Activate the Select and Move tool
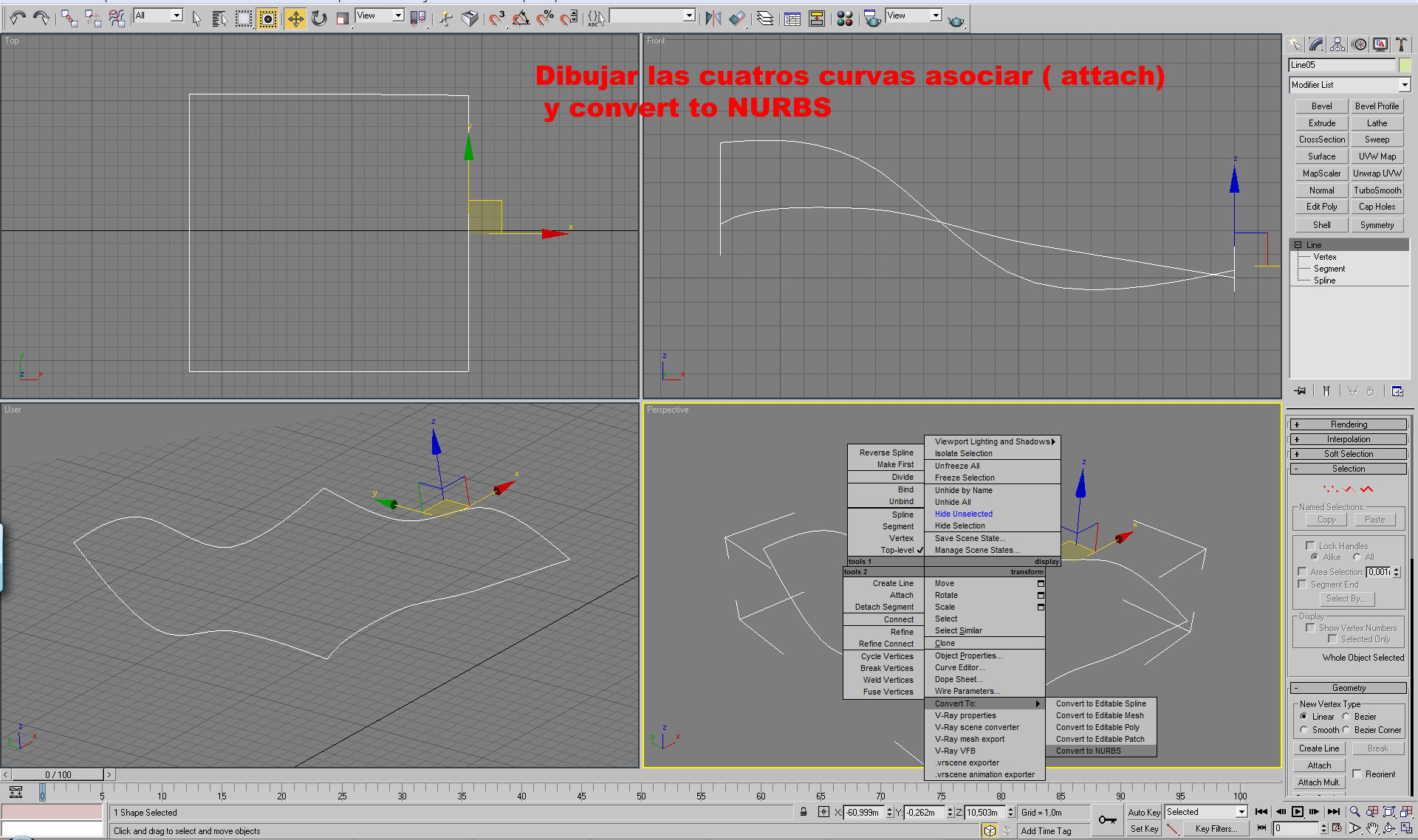 click(x=295, y=18)
